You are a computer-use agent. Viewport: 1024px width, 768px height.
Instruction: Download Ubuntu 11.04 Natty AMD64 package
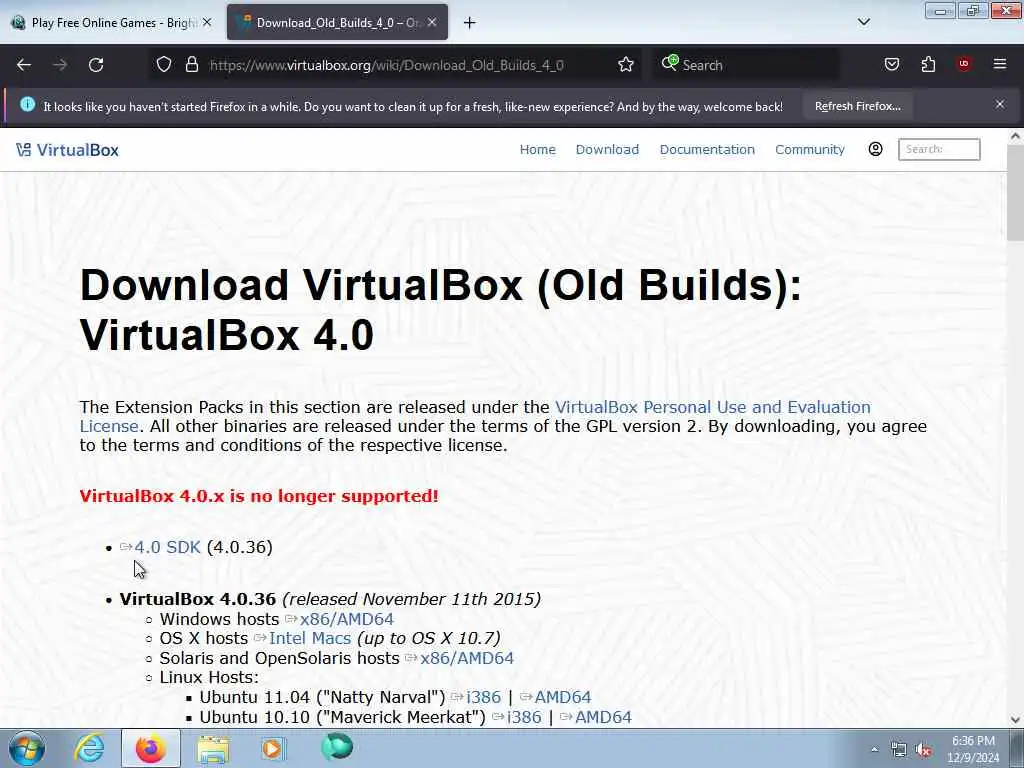[x=563, y=697]
